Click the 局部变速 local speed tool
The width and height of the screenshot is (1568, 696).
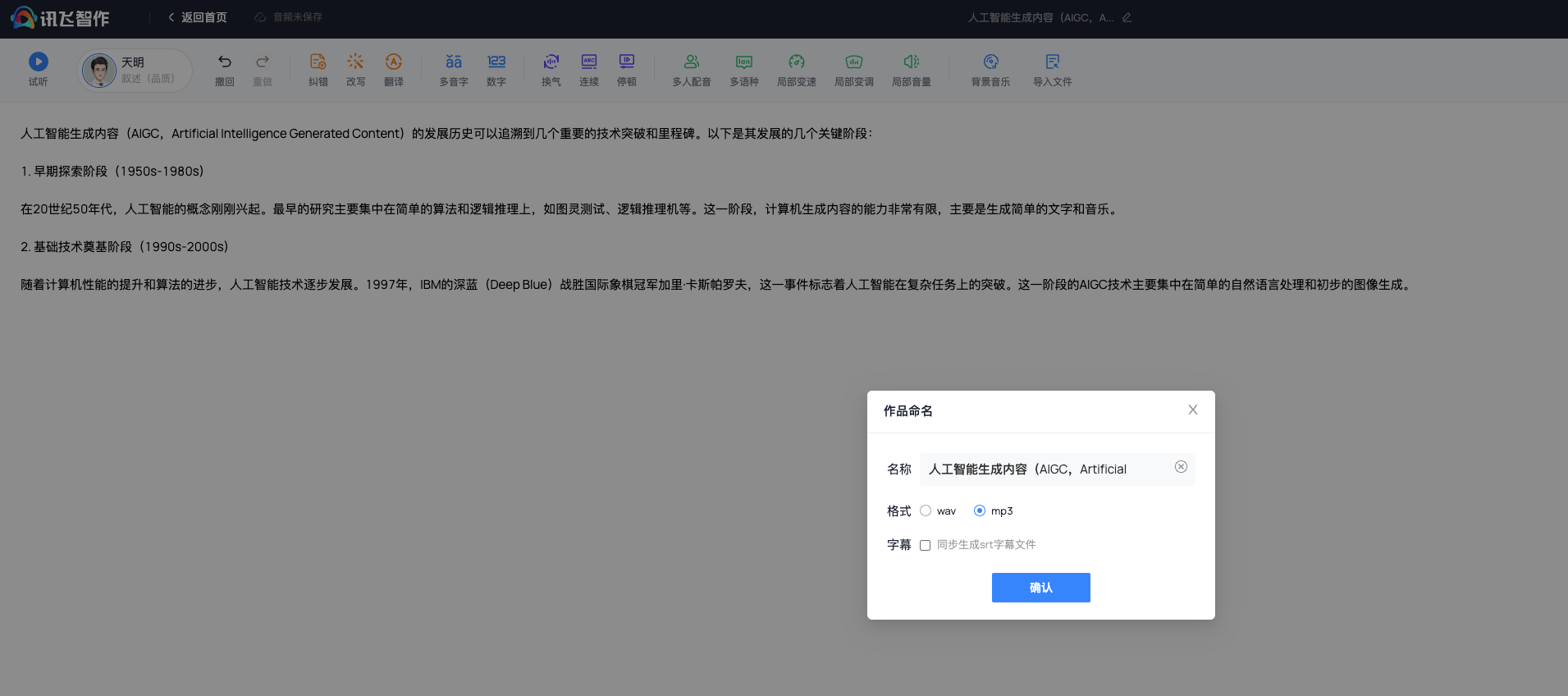[x=796, y=62]
